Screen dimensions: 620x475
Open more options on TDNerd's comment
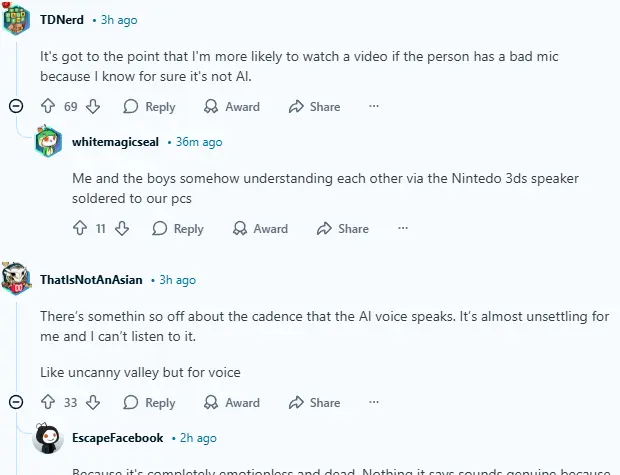[374, 106]
